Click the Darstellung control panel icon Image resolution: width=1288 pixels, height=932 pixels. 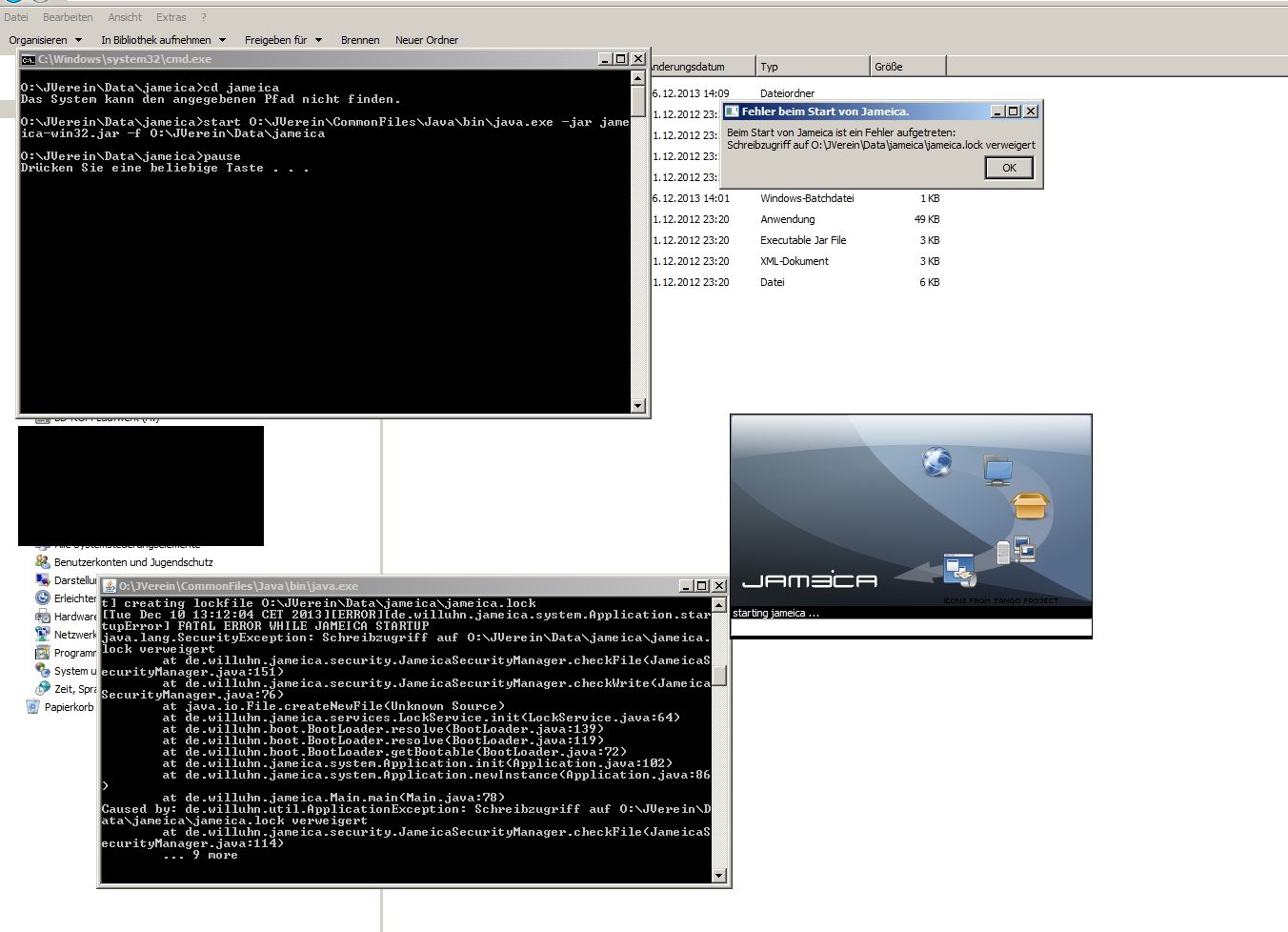pyautogui.click(x=42, y=580)
